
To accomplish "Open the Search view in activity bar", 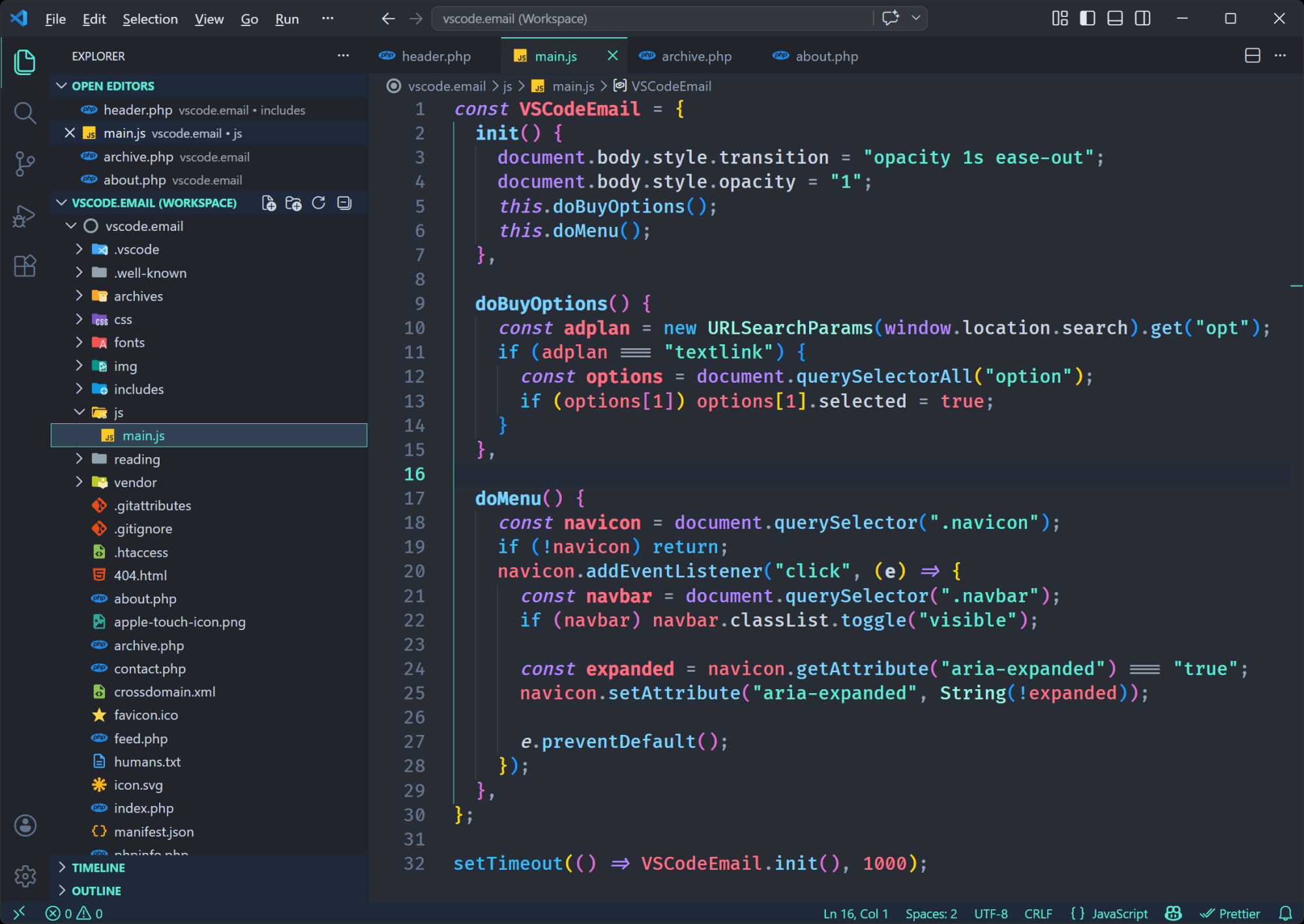I will 25,113.
